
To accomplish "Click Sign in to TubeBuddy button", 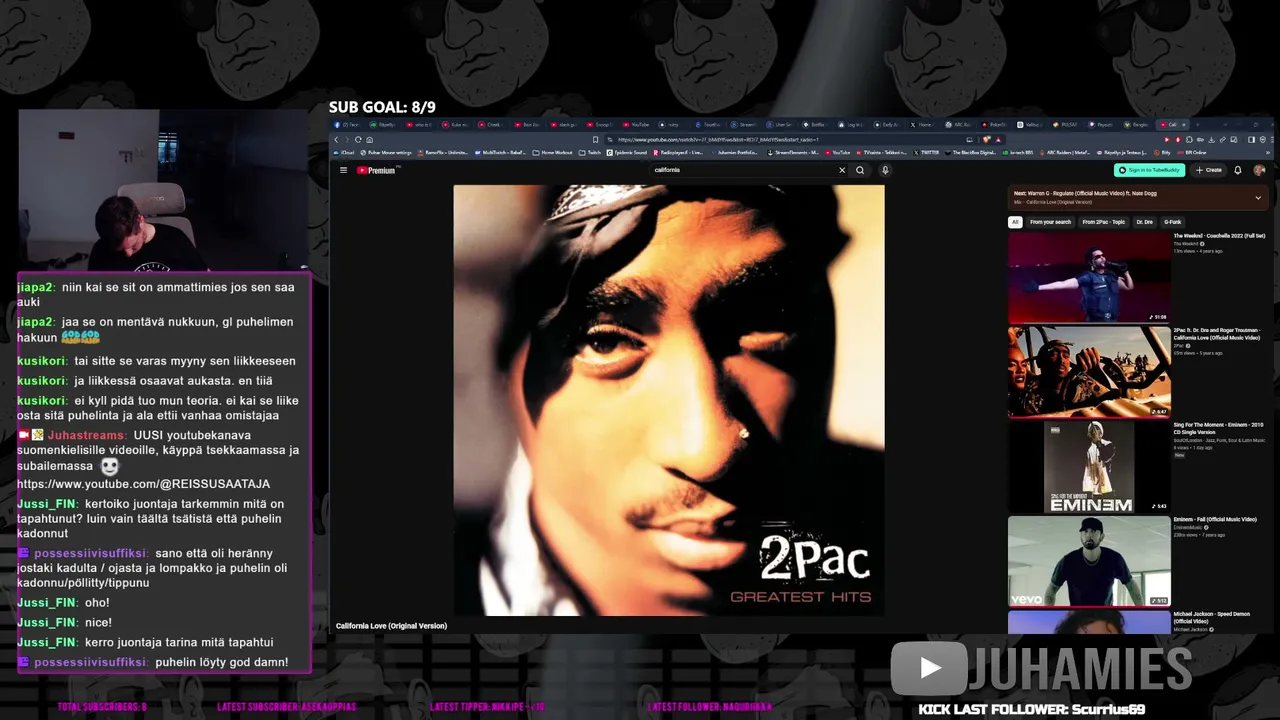I will click(1150, 170).
